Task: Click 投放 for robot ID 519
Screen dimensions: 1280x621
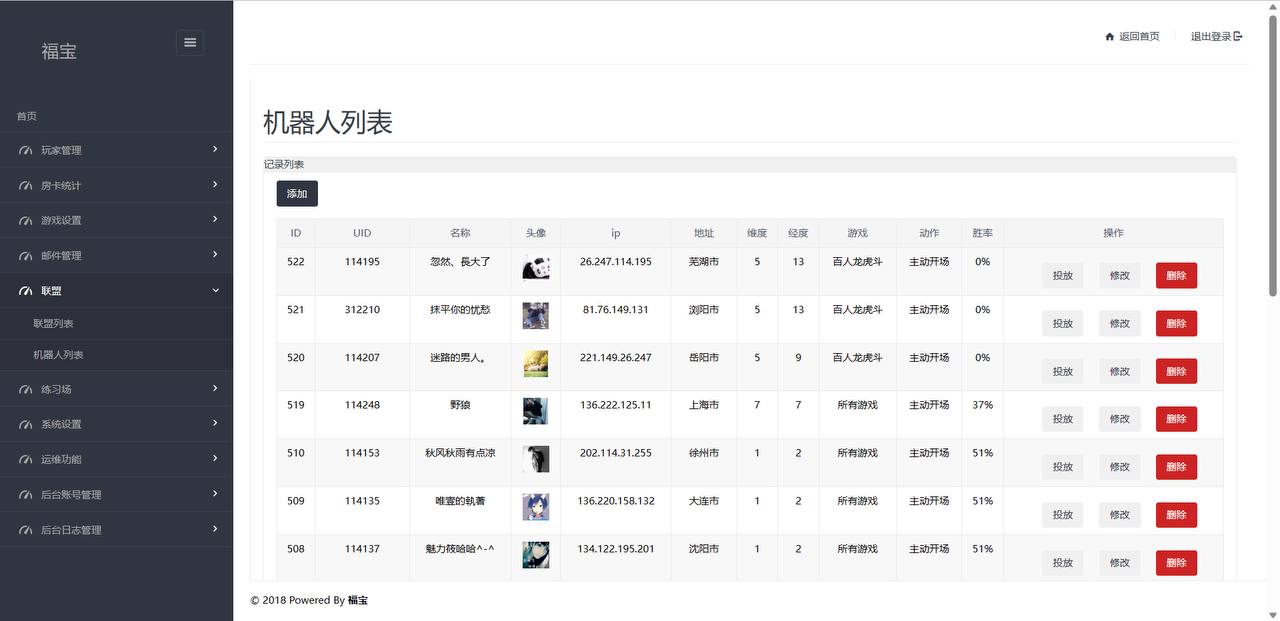Action: 1062,419
